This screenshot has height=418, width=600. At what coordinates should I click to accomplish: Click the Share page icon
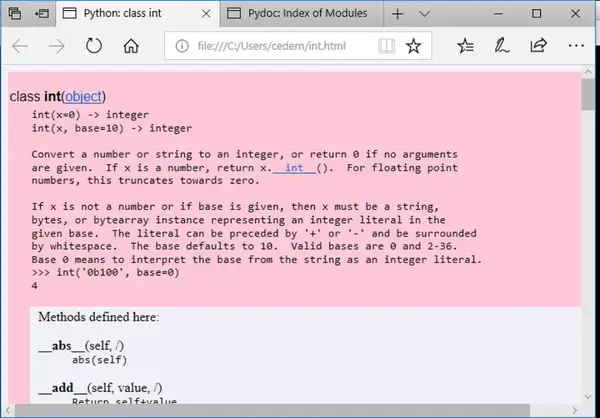click(x=538, y=46)
